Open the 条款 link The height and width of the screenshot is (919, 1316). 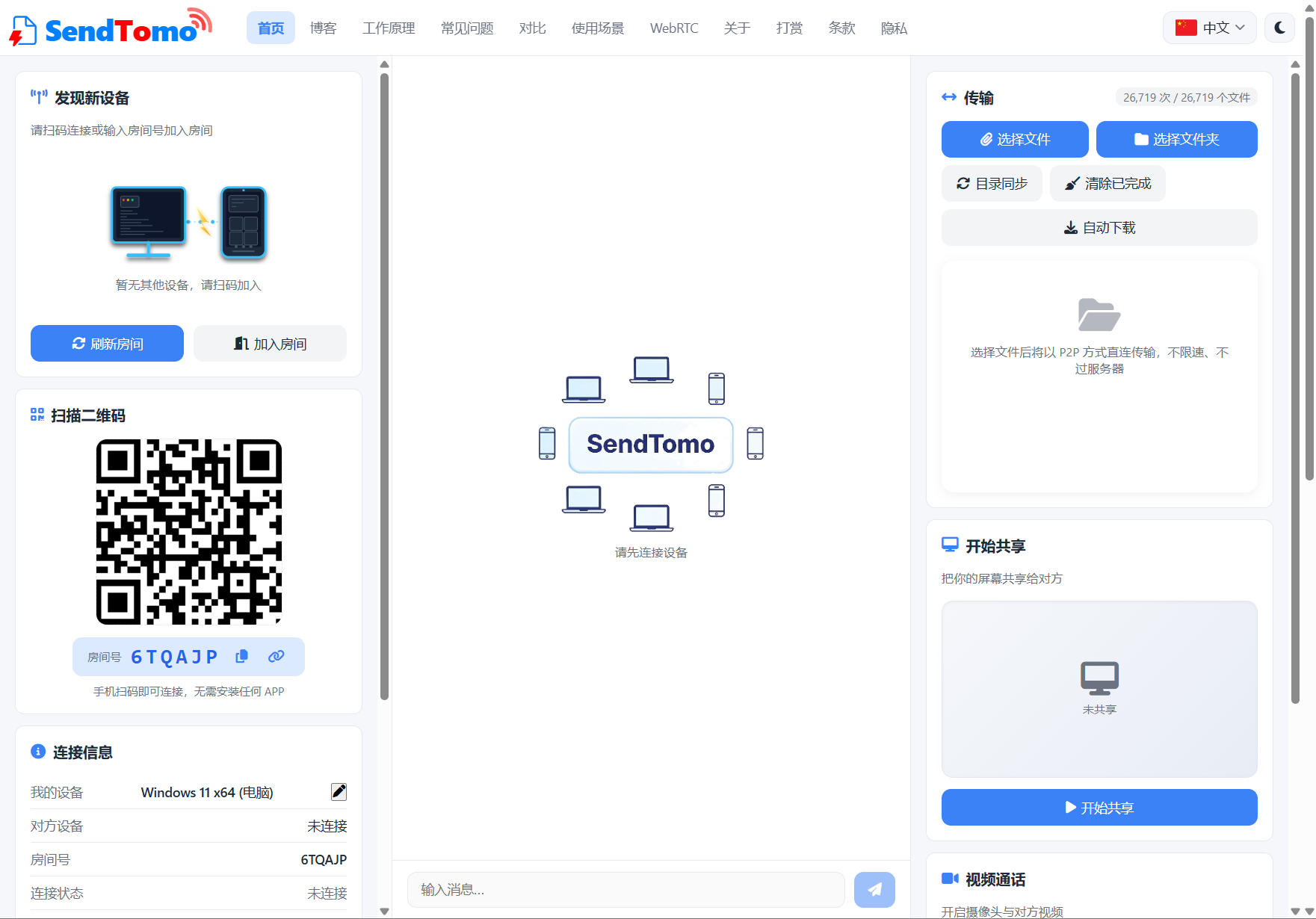841,28
